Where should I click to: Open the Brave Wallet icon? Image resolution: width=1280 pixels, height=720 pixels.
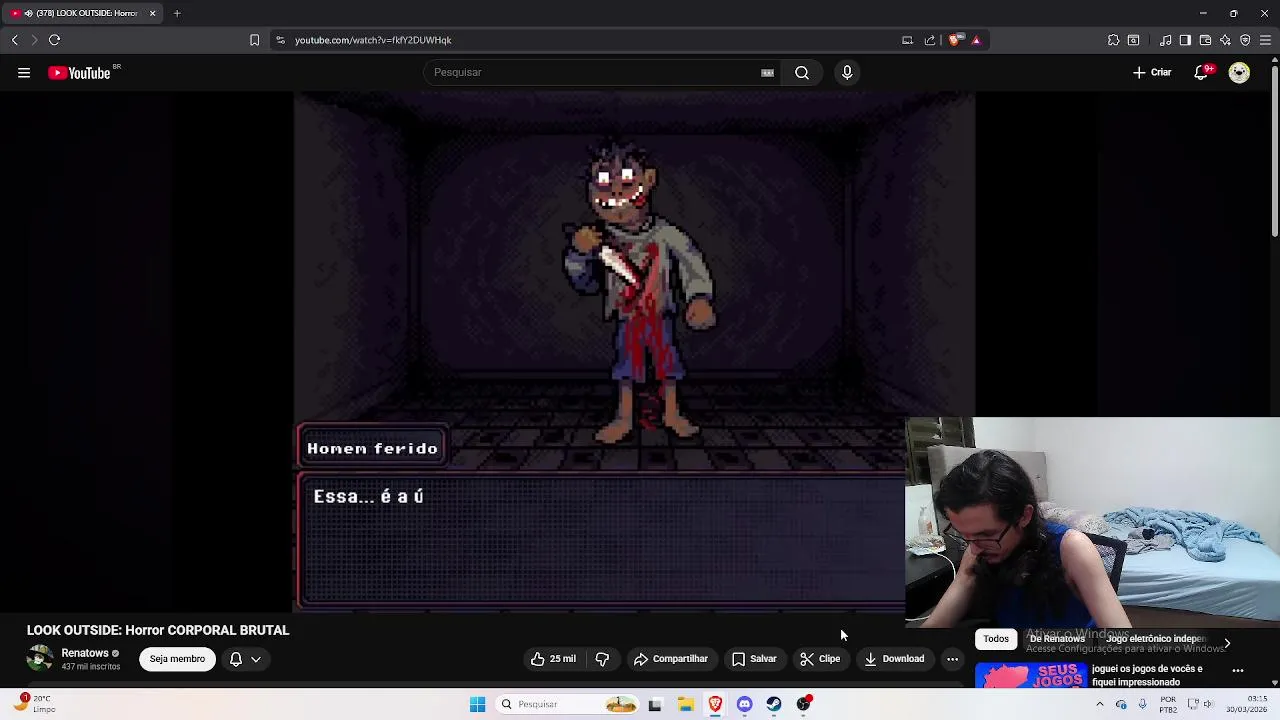click(x=1205, y=40)
